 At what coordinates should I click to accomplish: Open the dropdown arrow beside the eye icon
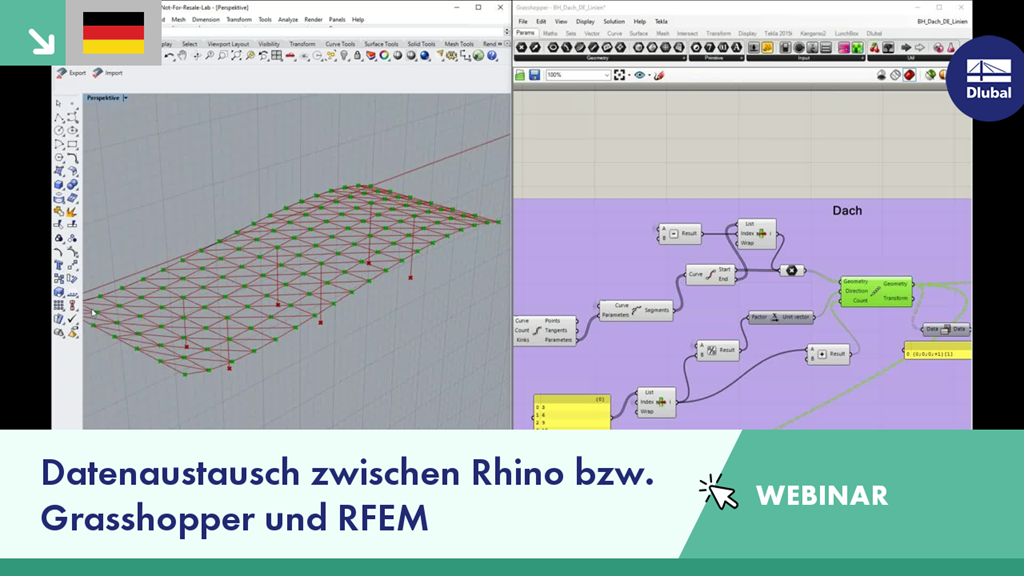click(649, 76)
